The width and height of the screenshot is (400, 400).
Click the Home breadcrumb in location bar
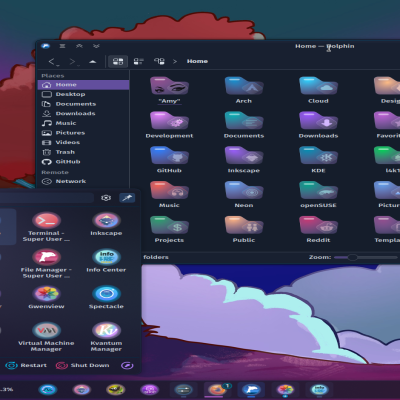point(197,61)
